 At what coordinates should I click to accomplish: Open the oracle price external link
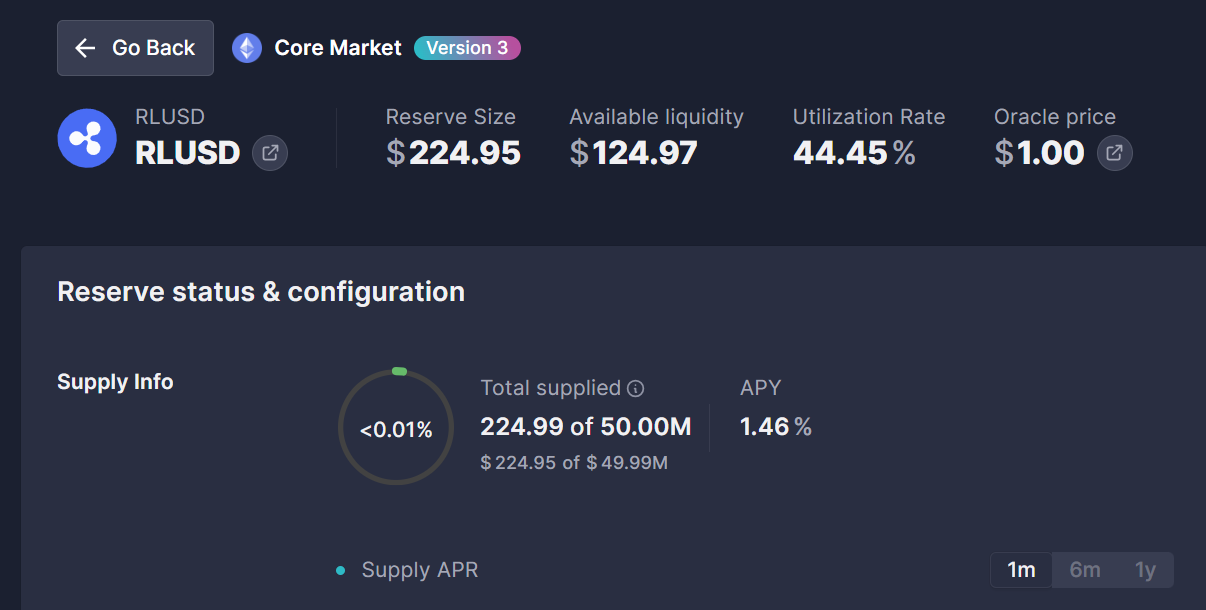point(1115,153)
